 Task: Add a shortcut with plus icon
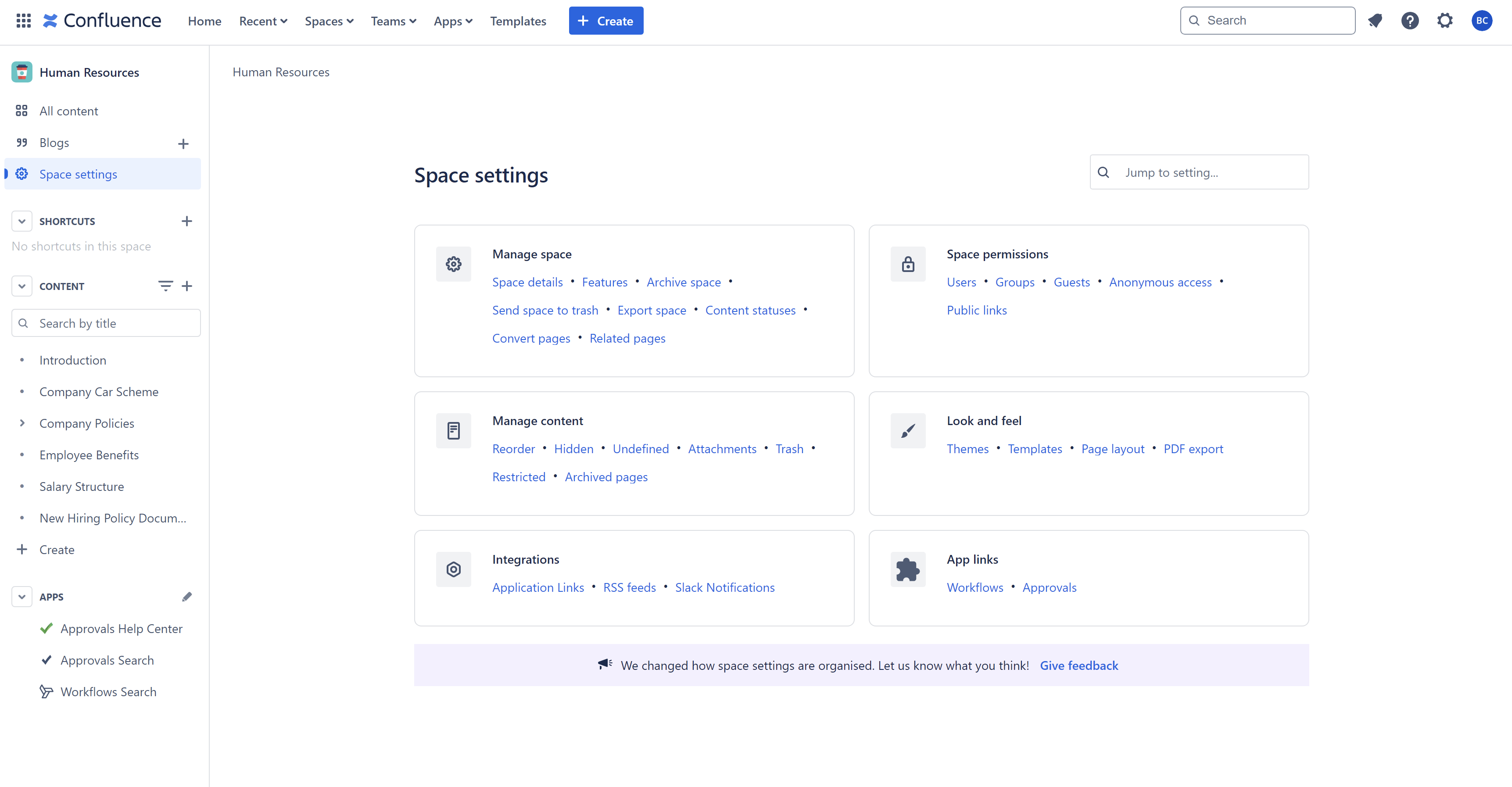(186, 221)
